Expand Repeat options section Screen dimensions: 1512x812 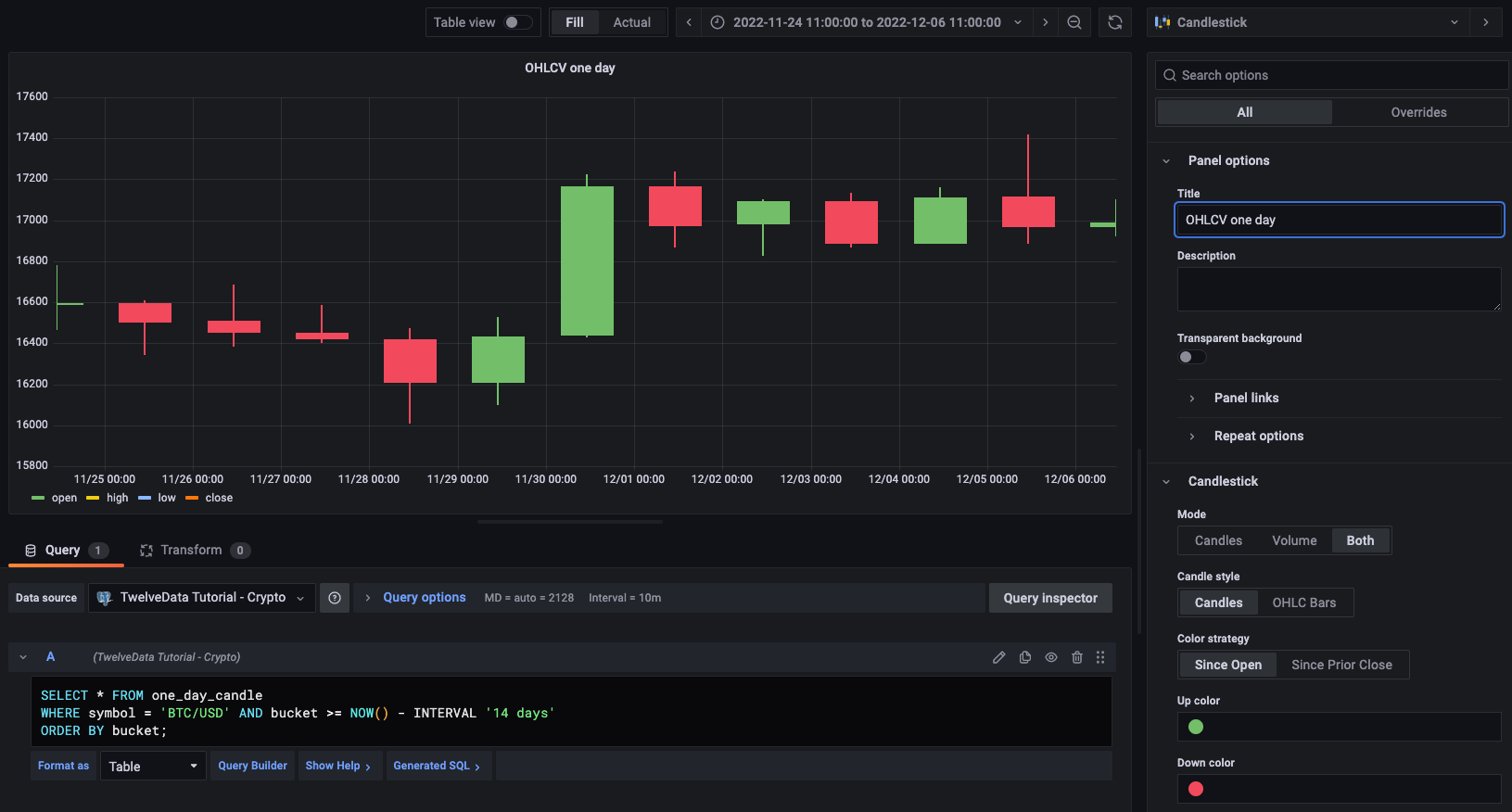click(1192, 437)
